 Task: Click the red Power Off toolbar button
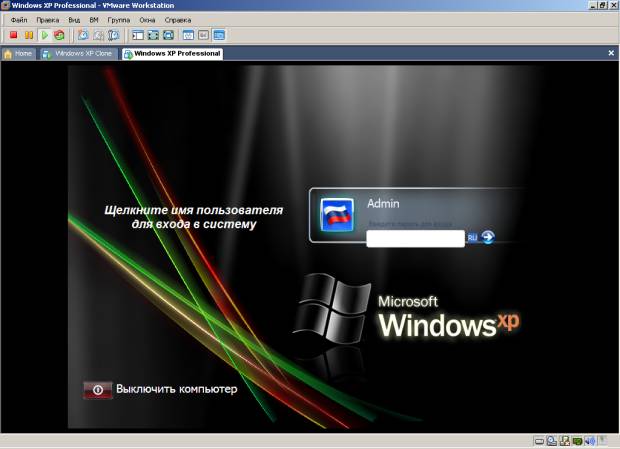(13, 35)
